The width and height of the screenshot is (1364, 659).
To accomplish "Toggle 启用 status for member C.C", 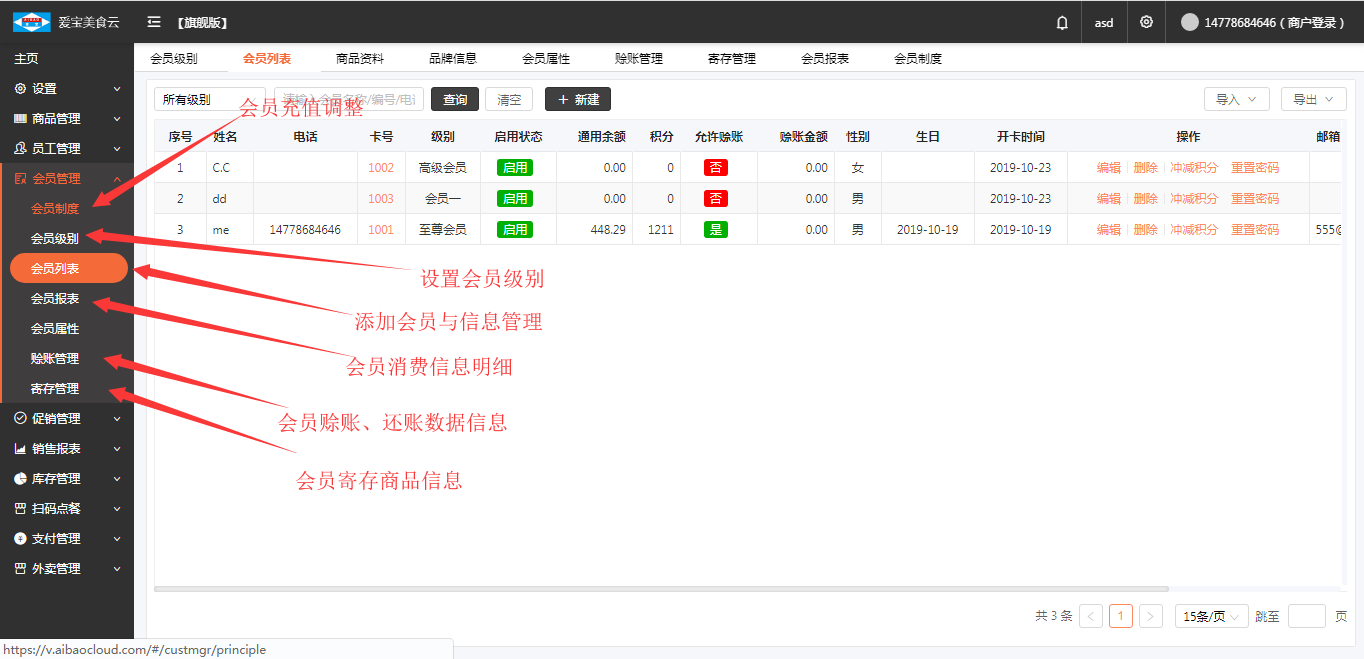I will click(515, 168).
